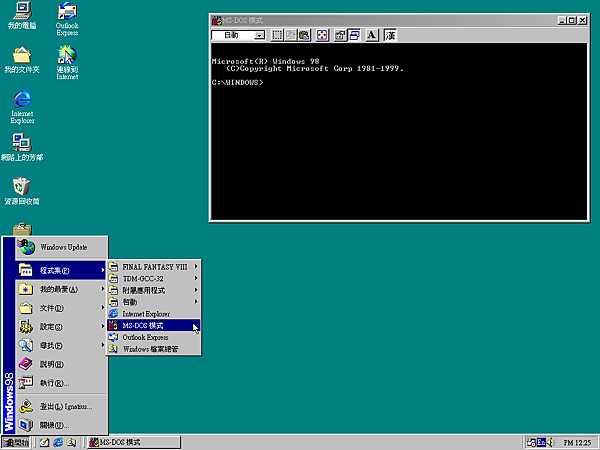Select the 我的文件夾 desktop folder icon

click(x=22, y=60)
